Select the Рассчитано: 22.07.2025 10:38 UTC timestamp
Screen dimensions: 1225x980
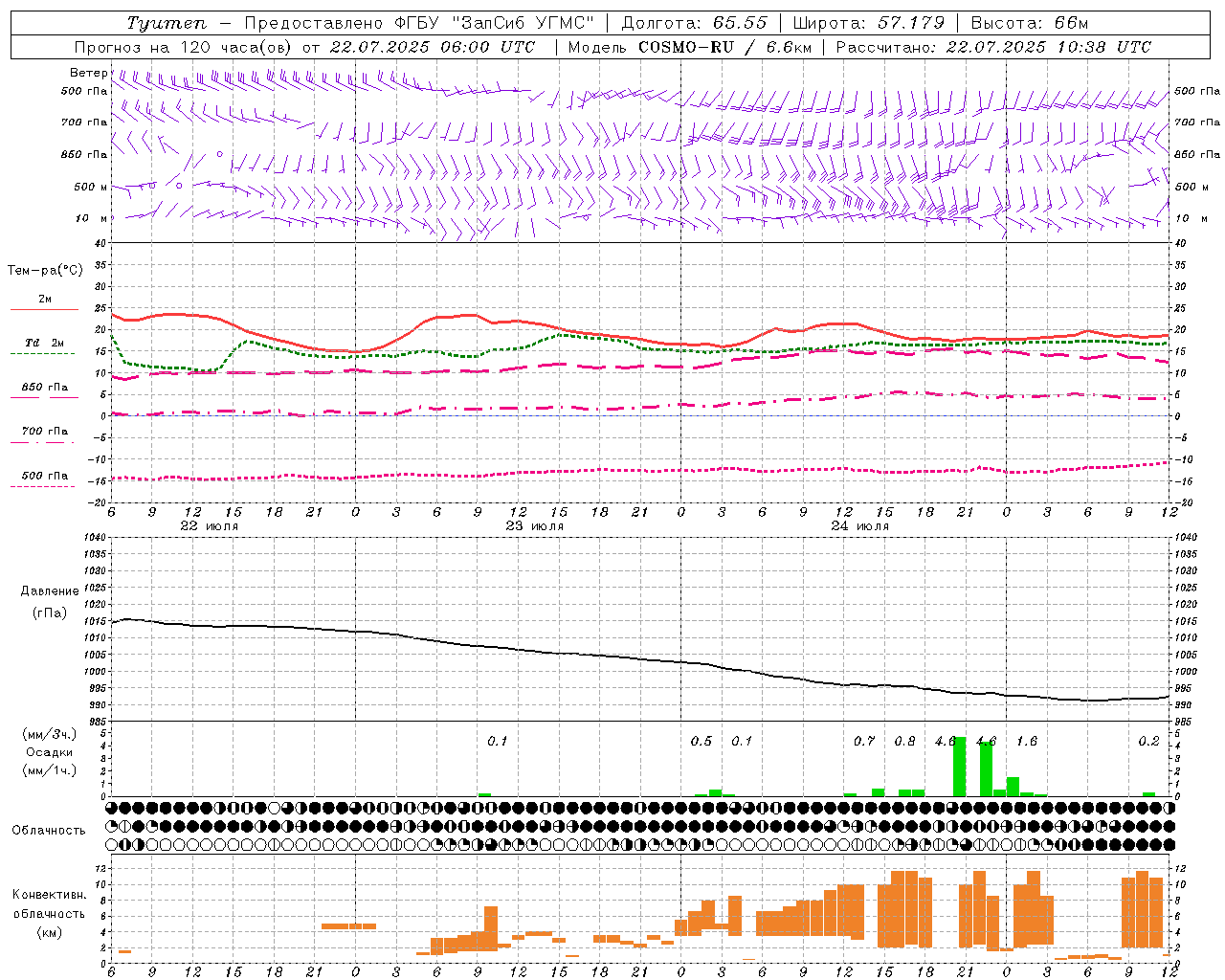[x=993, y=47]
